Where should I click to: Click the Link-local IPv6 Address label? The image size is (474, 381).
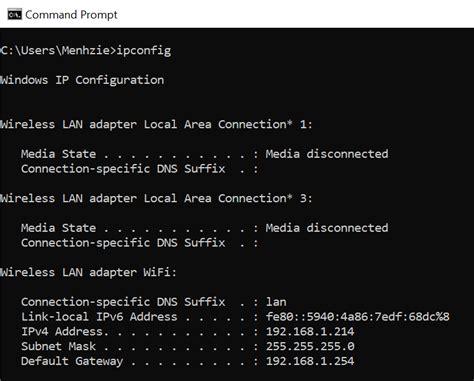tap(99, 316)
